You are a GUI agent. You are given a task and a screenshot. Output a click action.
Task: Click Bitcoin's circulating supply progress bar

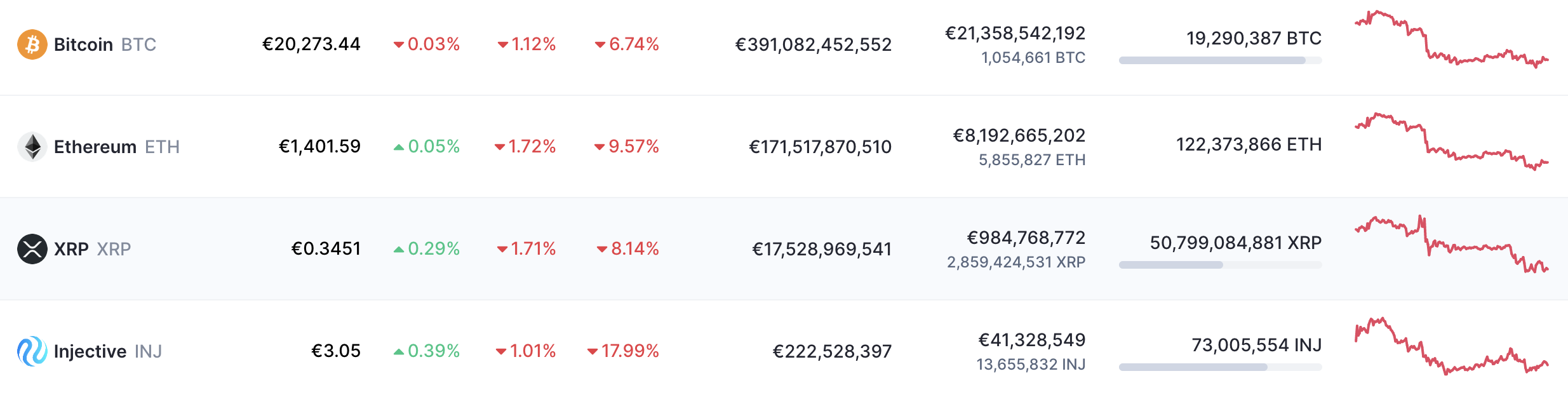(x=1221, y=60)
